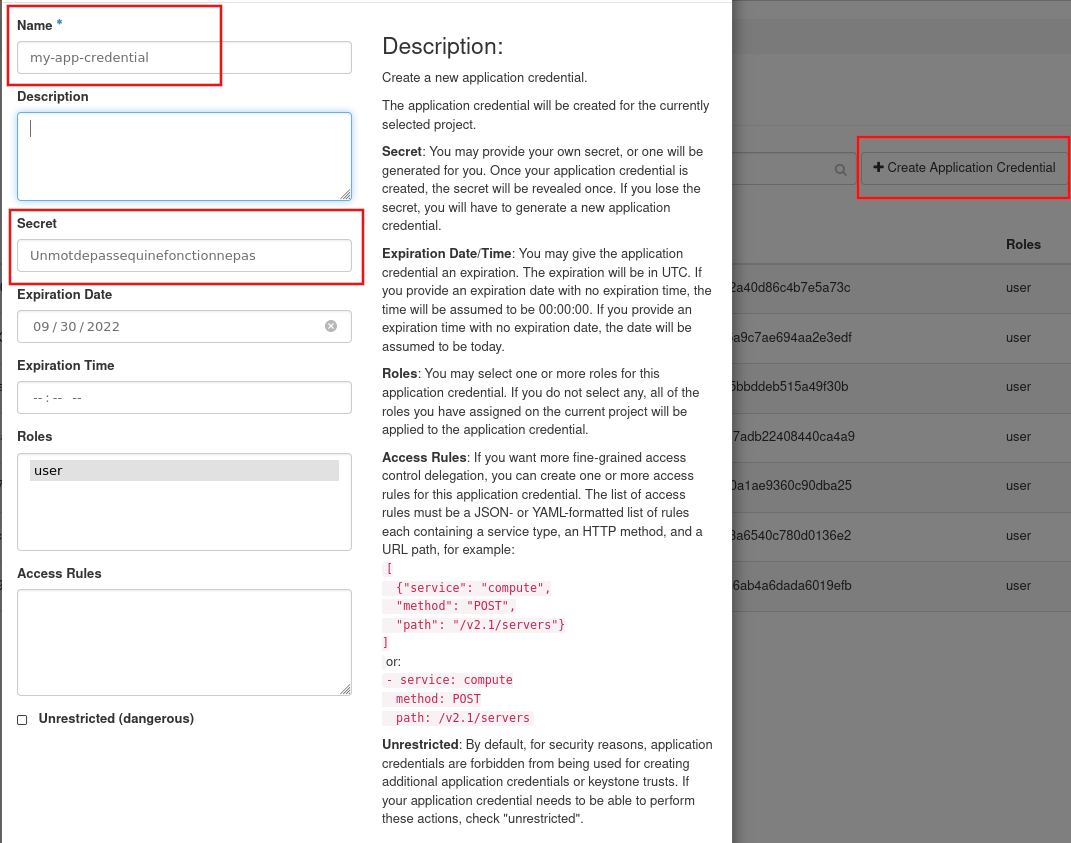Viewport: 1071px width, 843px height.
Task: Select the credential ID ending in a2e3edf
Action: (791, 337)
